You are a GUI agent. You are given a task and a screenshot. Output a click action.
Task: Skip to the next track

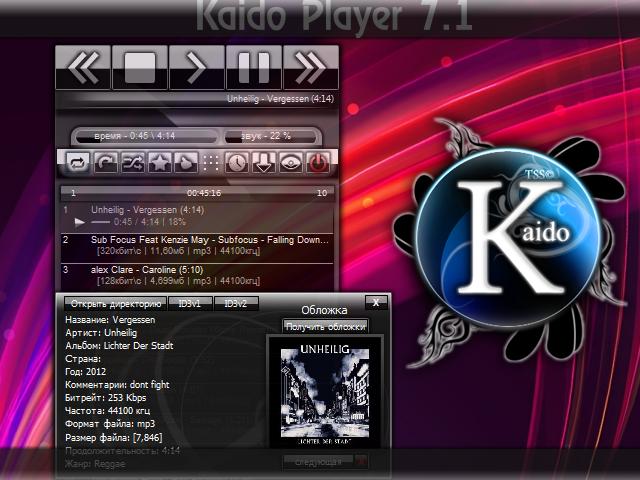[x=310, y=68]
